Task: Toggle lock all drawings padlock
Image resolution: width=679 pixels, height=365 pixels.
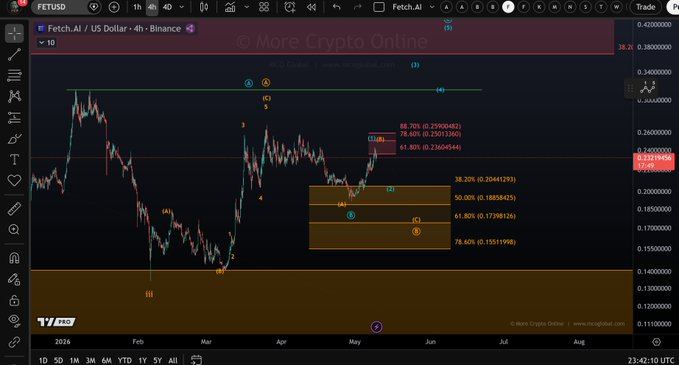Action: (x=14, y=300)
